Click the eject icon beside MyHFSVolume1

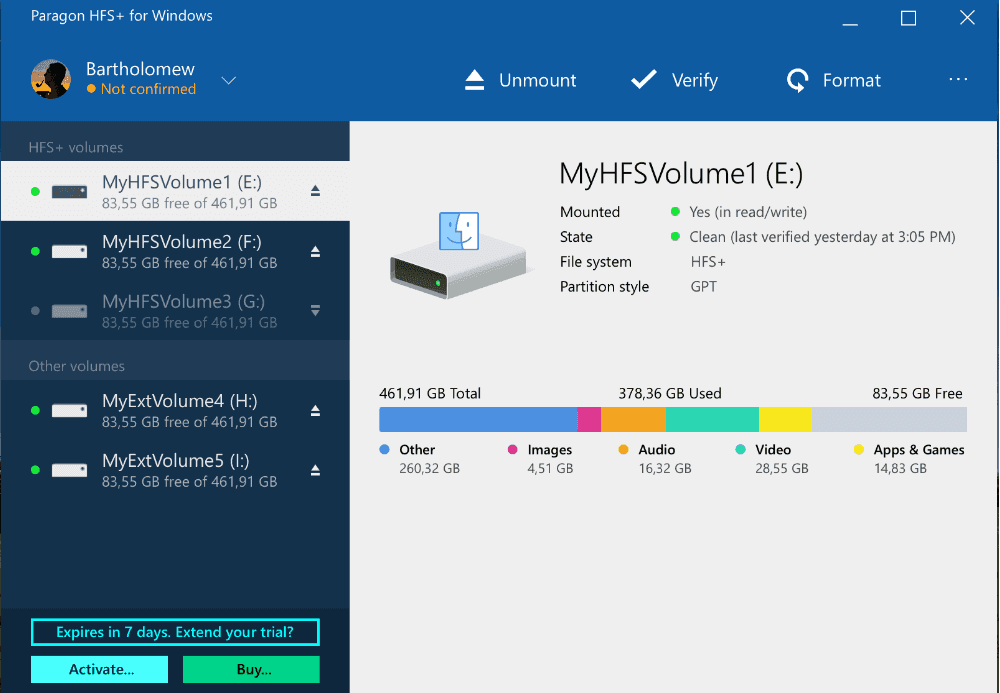click(x=316, y=190)
